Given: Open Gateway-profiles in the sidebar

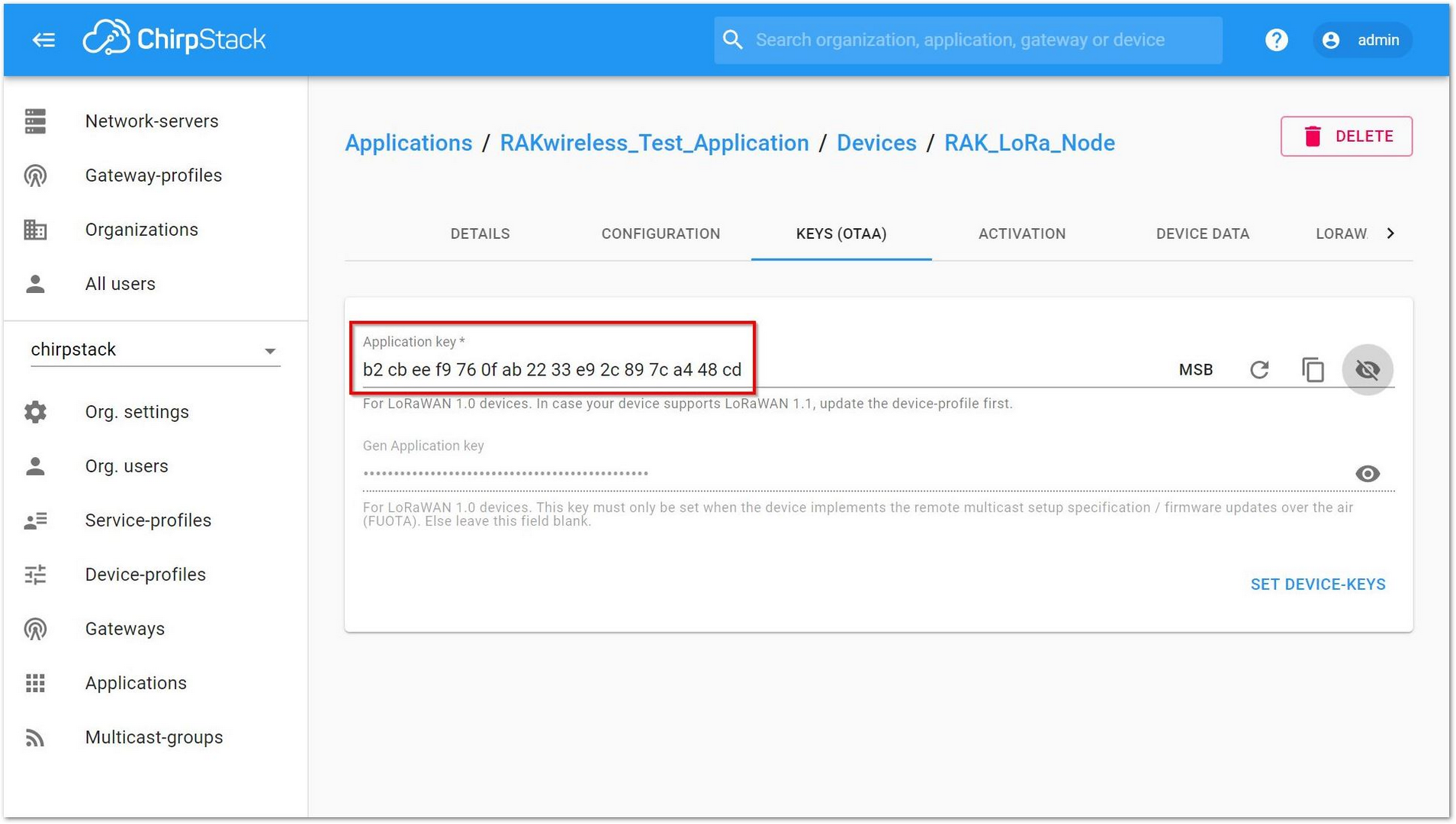Looking at the screenshot, I should (156, 175).
